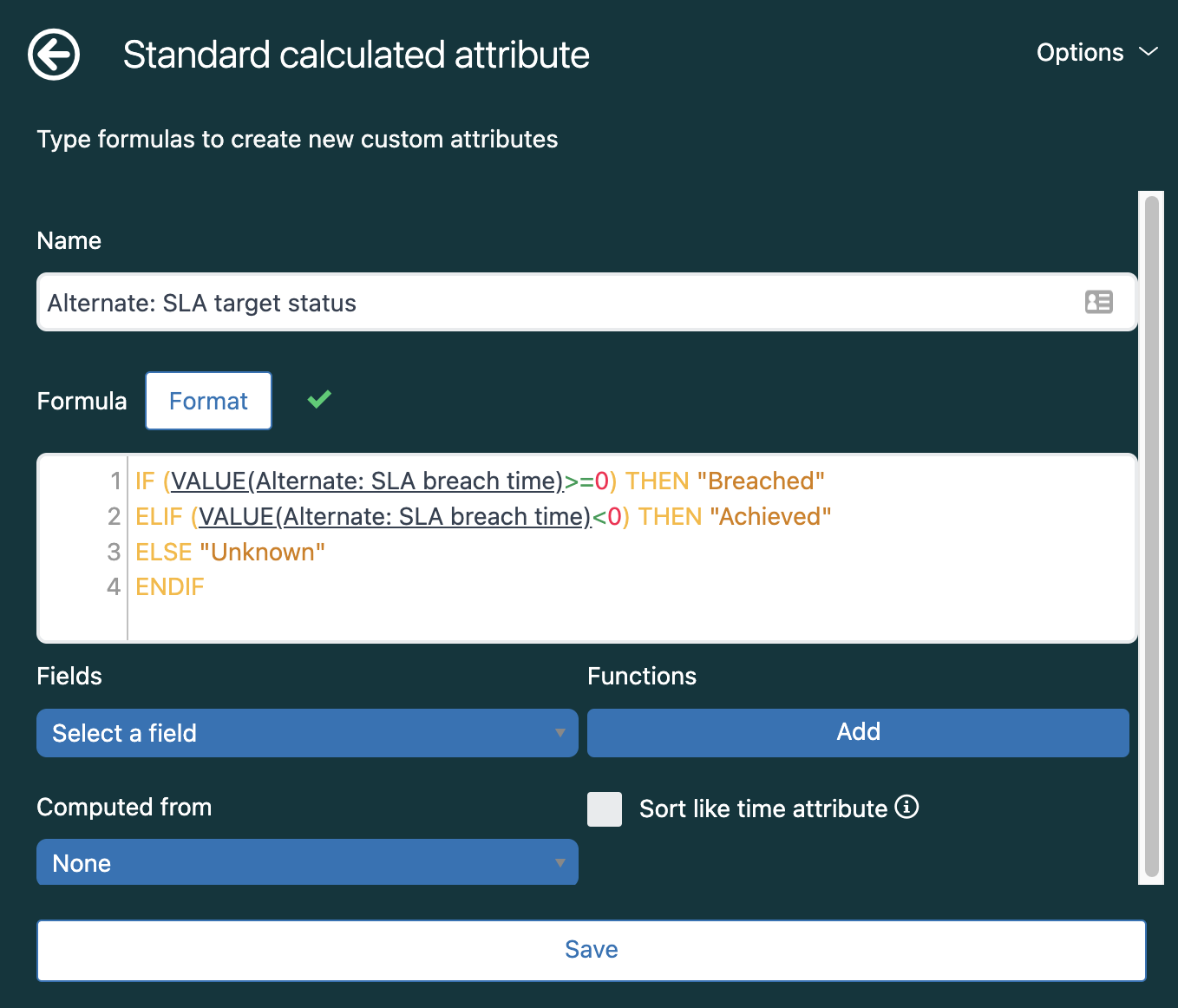Image resolution: width=1178 pixels, height=1008 pixels.
Task: Save the calculated attribute
Action: pos(591,950)
